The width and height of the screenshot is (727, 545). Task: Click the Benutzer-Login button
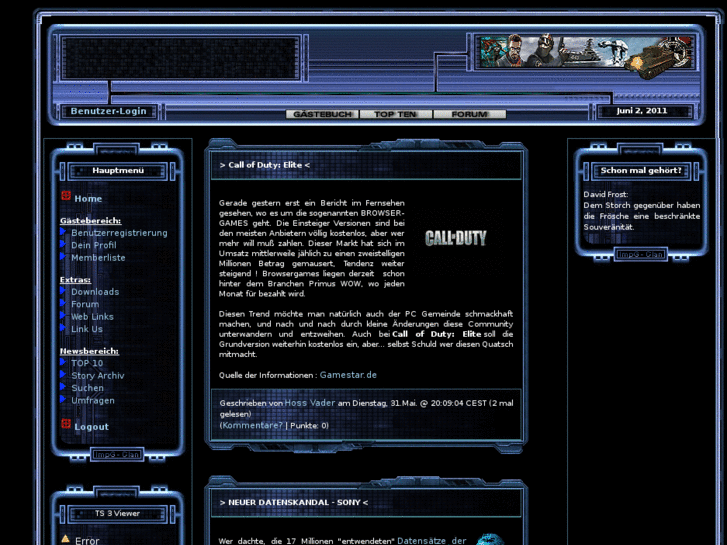108,111
